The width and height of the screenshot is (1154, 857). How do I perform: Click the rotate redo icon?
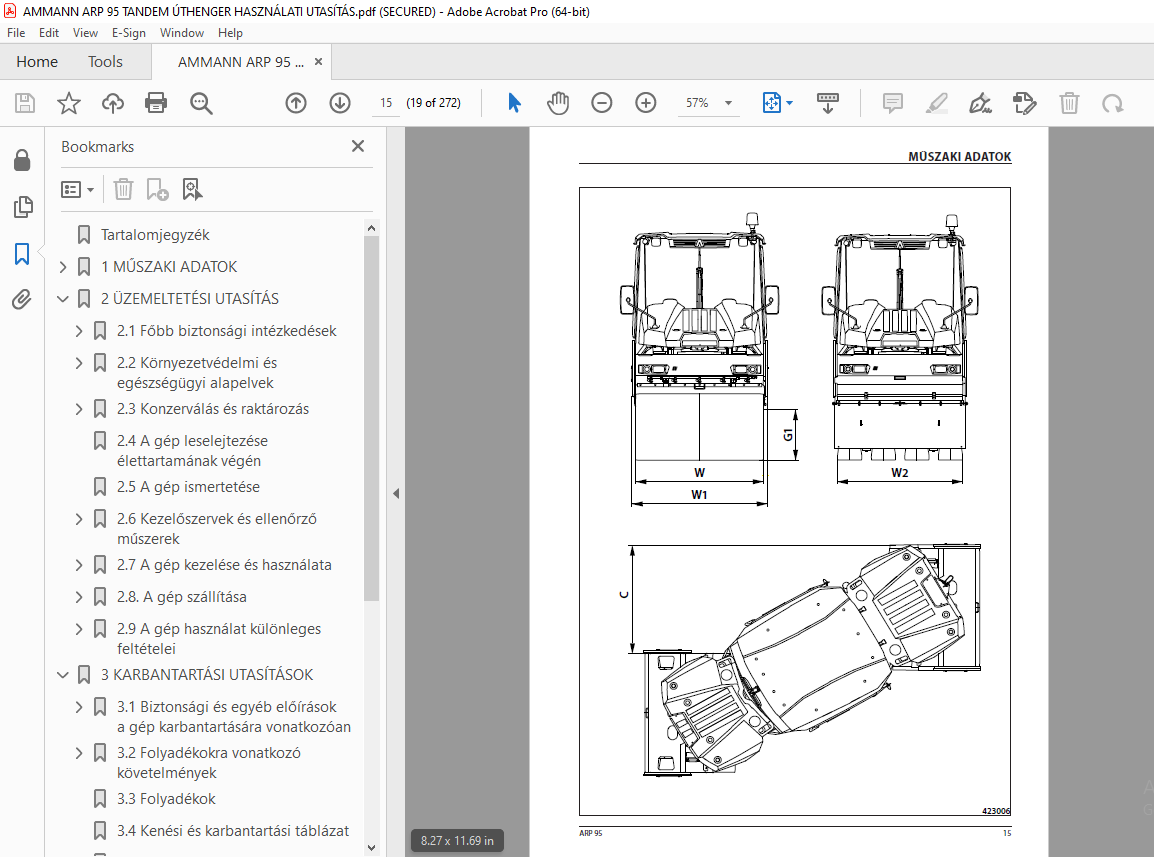(1112, 103)
